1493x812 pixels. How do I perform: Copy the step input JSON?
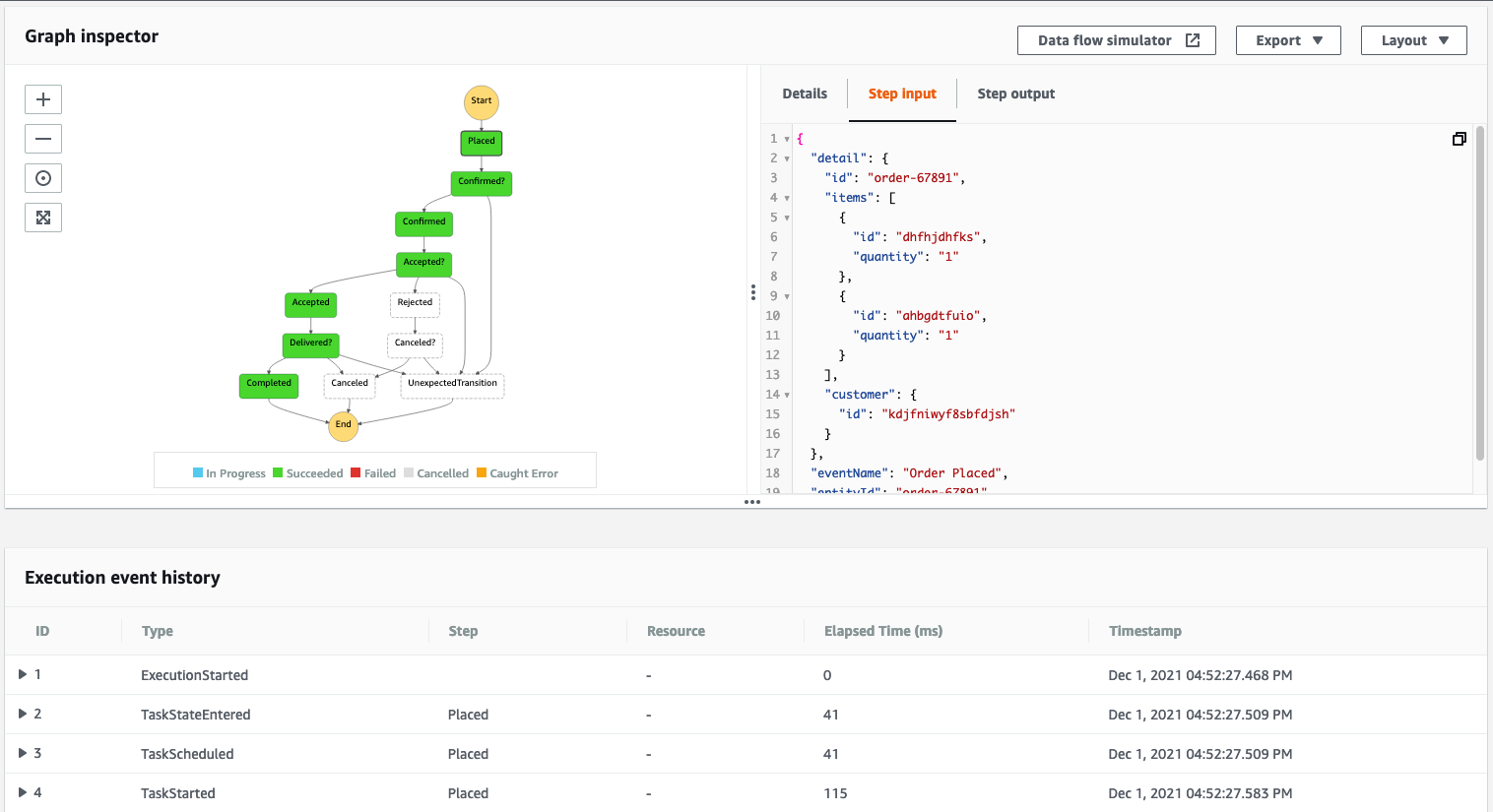[1459, 139]
